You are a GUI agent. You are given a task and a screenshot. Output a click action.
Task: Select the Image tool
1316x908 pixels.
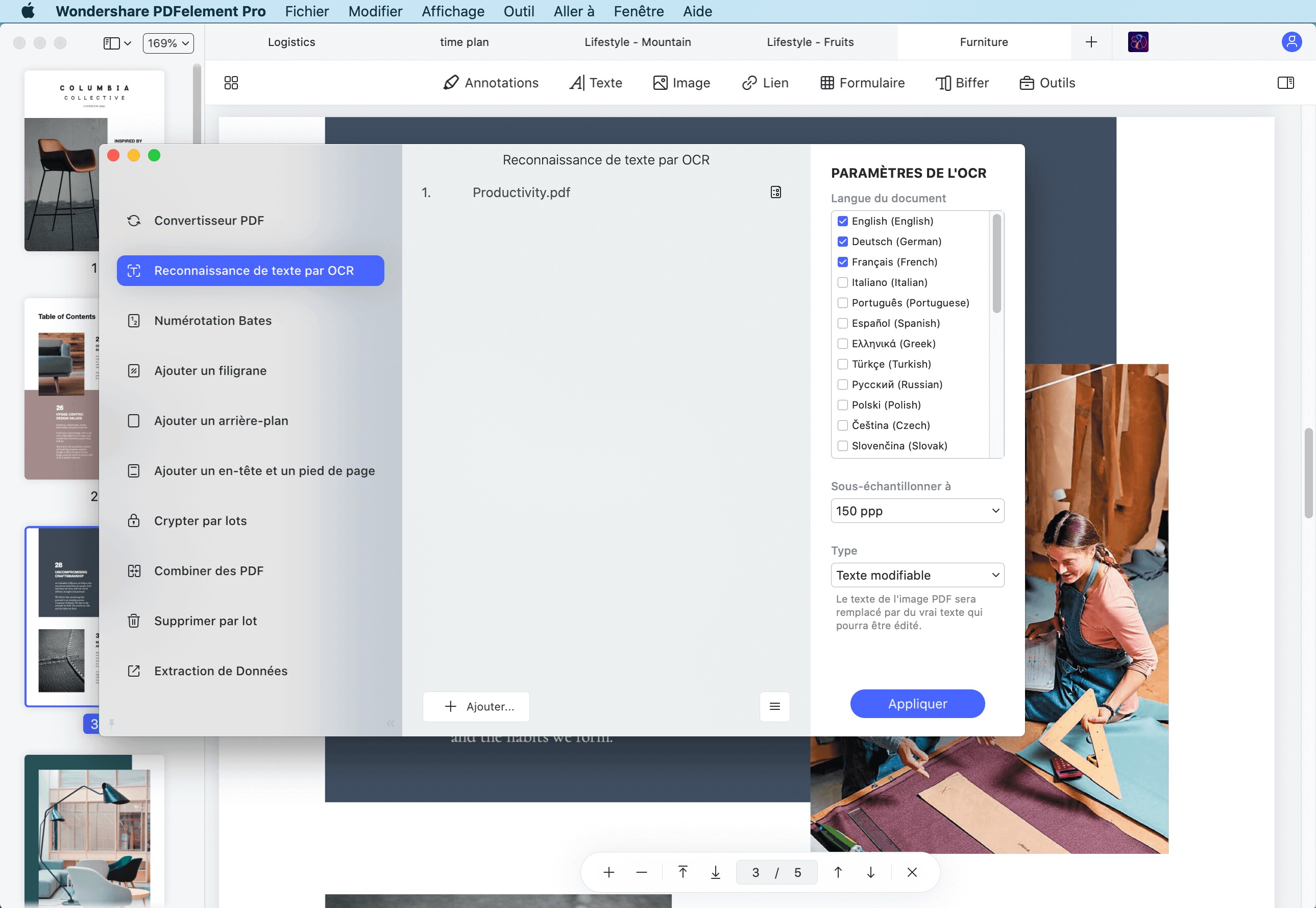(x=682, y=83)
